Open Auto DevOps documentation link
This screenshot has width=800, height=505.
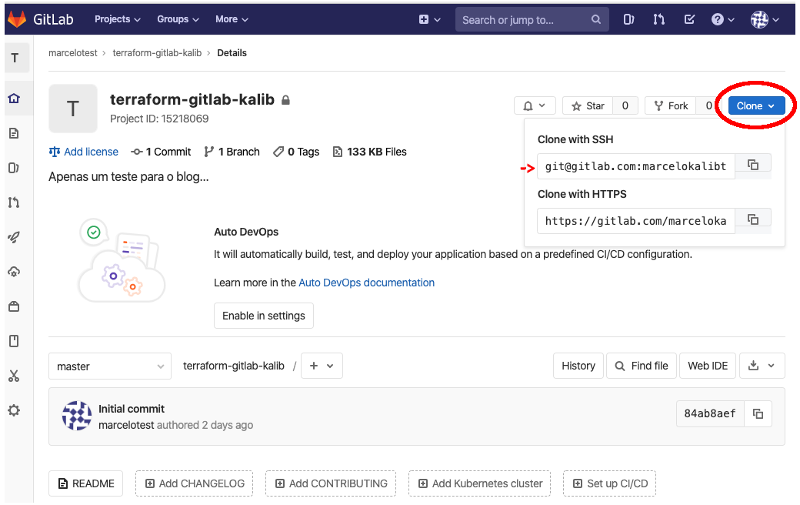[366, 283]
